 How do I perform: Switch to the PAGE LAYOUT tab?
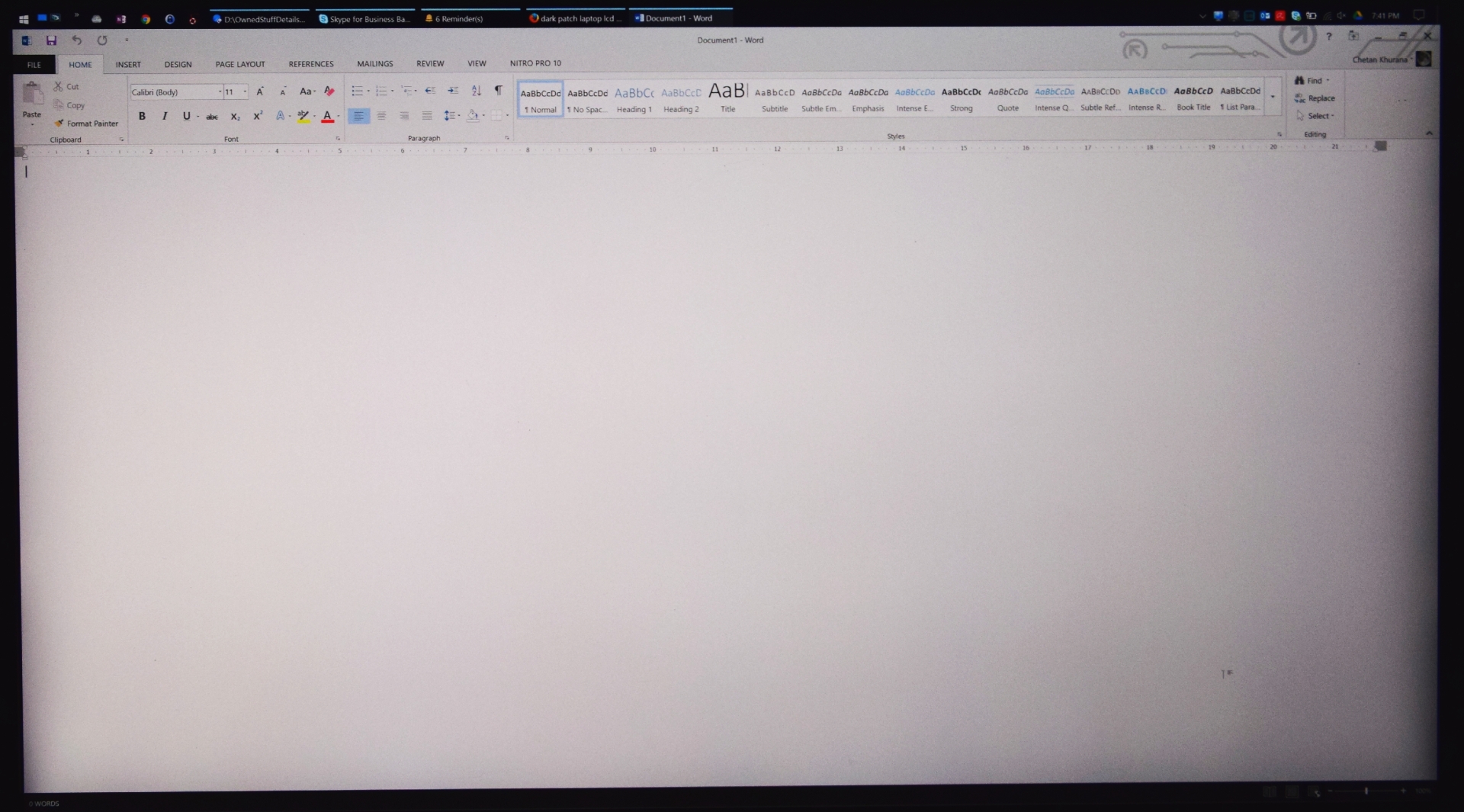tap(240, 65)
